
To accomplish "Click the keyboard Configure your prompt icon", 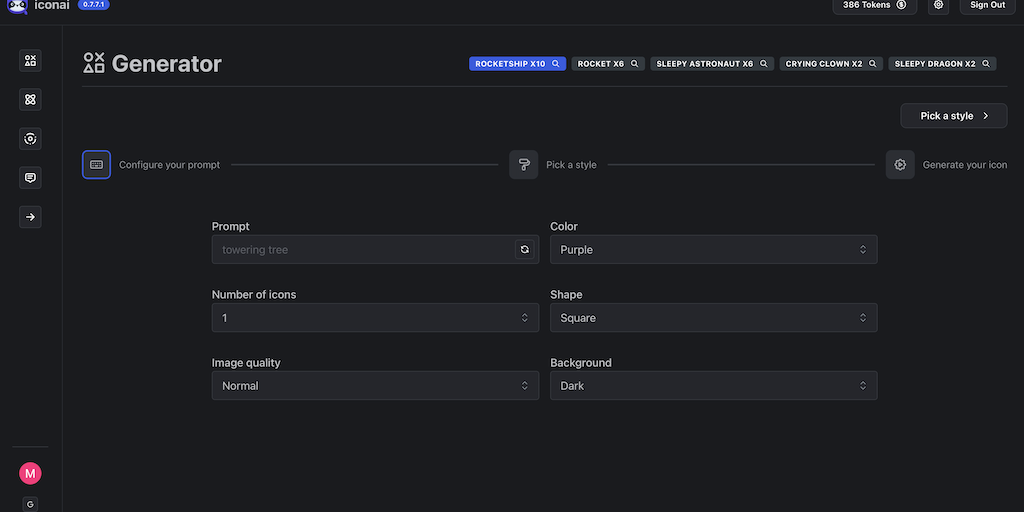I will [x=96, y=165].
